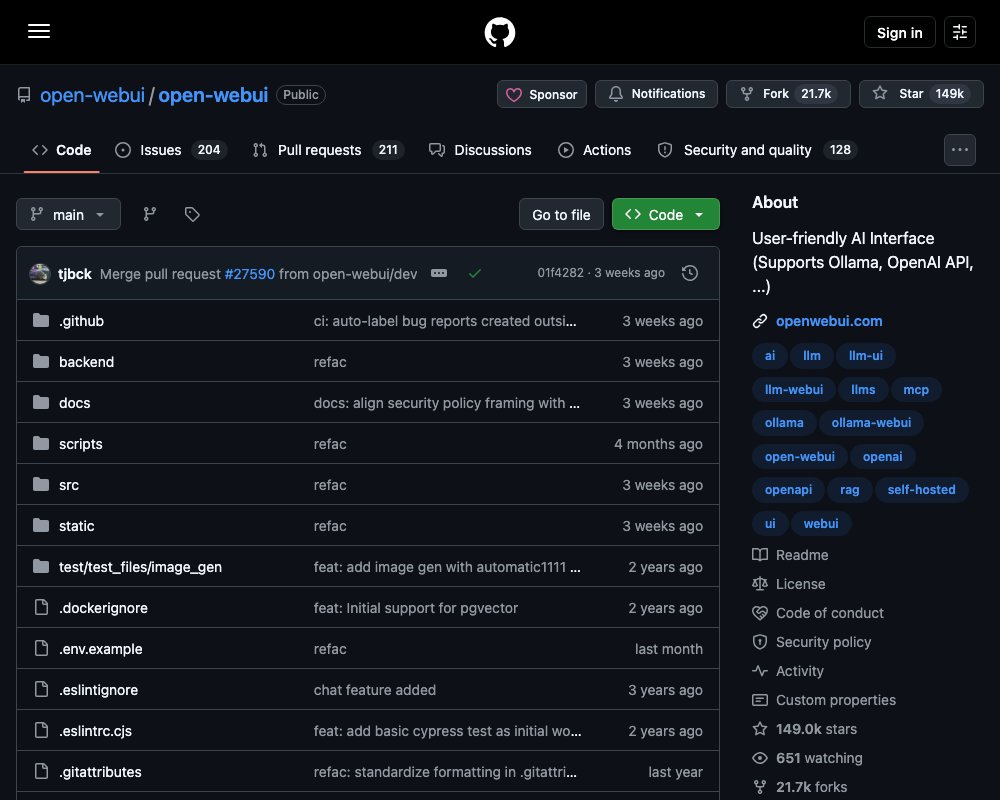This screenshot has height=800, width=1000.
Task: Open the open-webui organization link
Action: 92,95
